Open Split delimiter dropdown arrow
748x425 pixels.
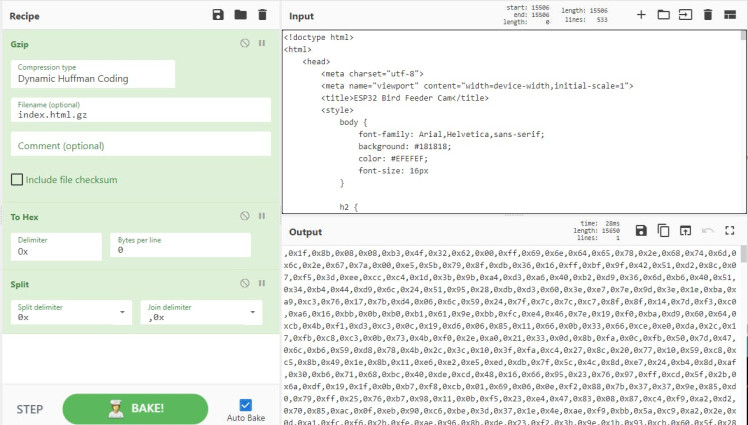[122, 312]
